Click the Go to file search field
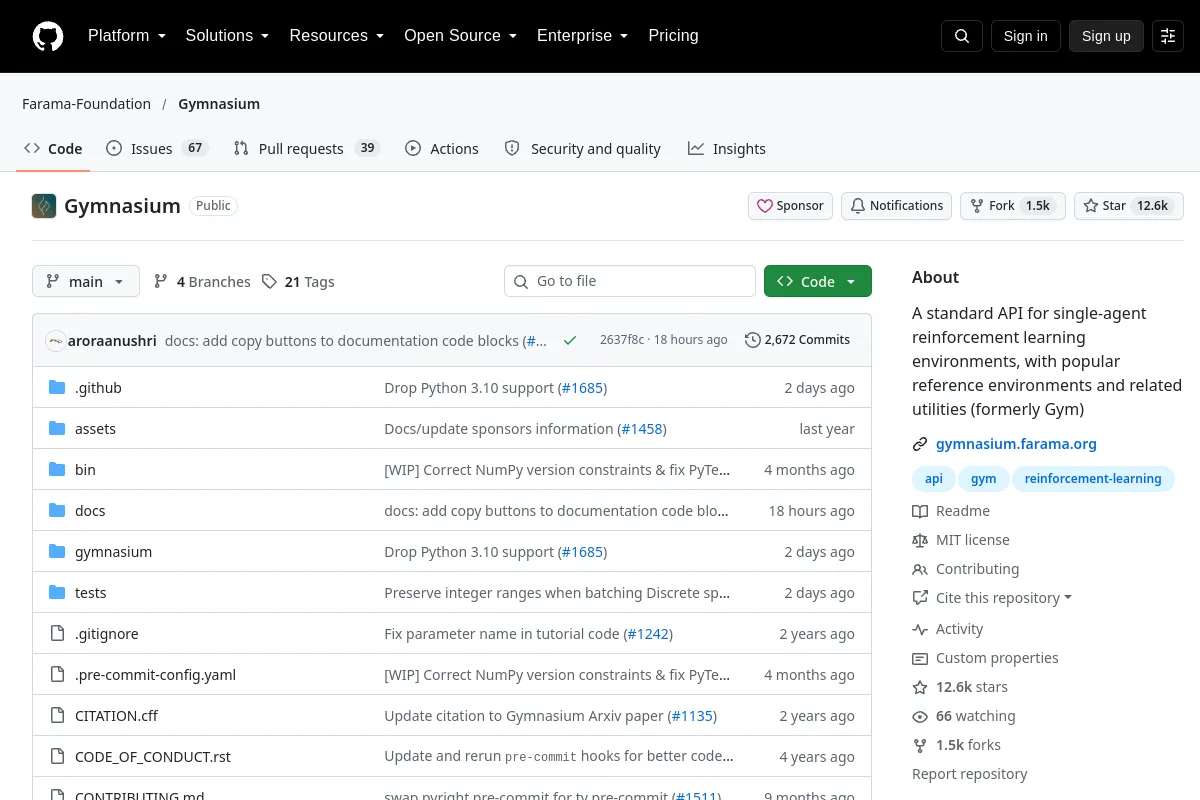The image size is (1200, 800). coord(630,281)
